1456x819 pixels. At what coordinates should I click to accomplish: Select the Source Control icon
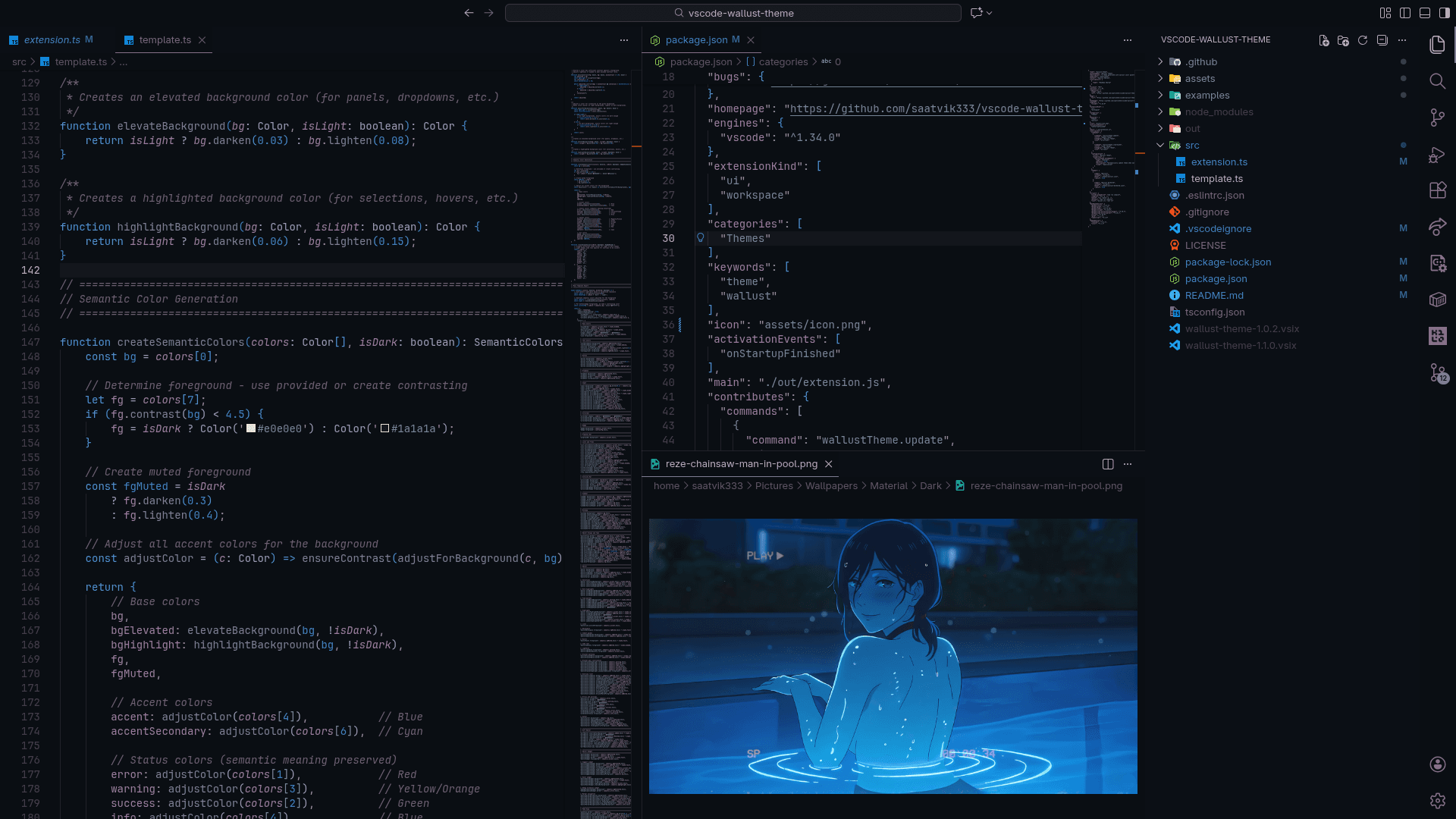pos(1438,118)
